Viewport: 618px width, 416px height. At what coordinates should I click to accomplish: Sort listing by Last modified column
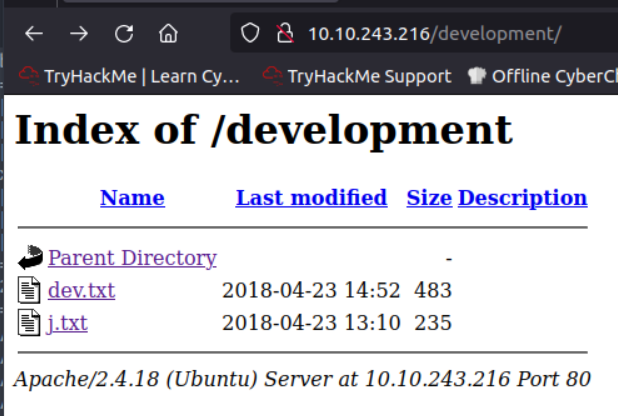pos(311,198)
